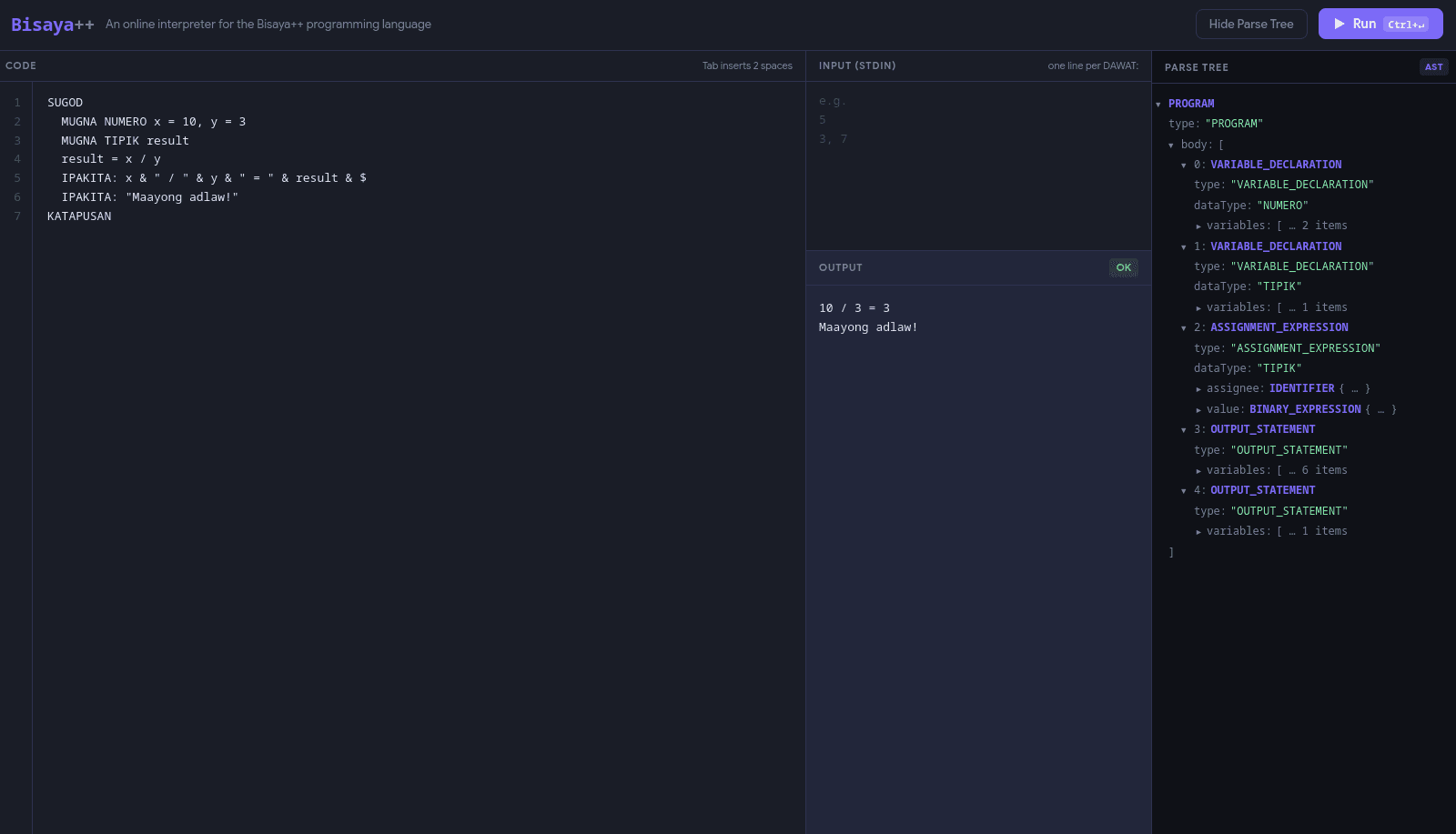Toggle Hide Parse Tree button
Viewport: 1456px width, 834px height.
click(x=1250, y=24)
